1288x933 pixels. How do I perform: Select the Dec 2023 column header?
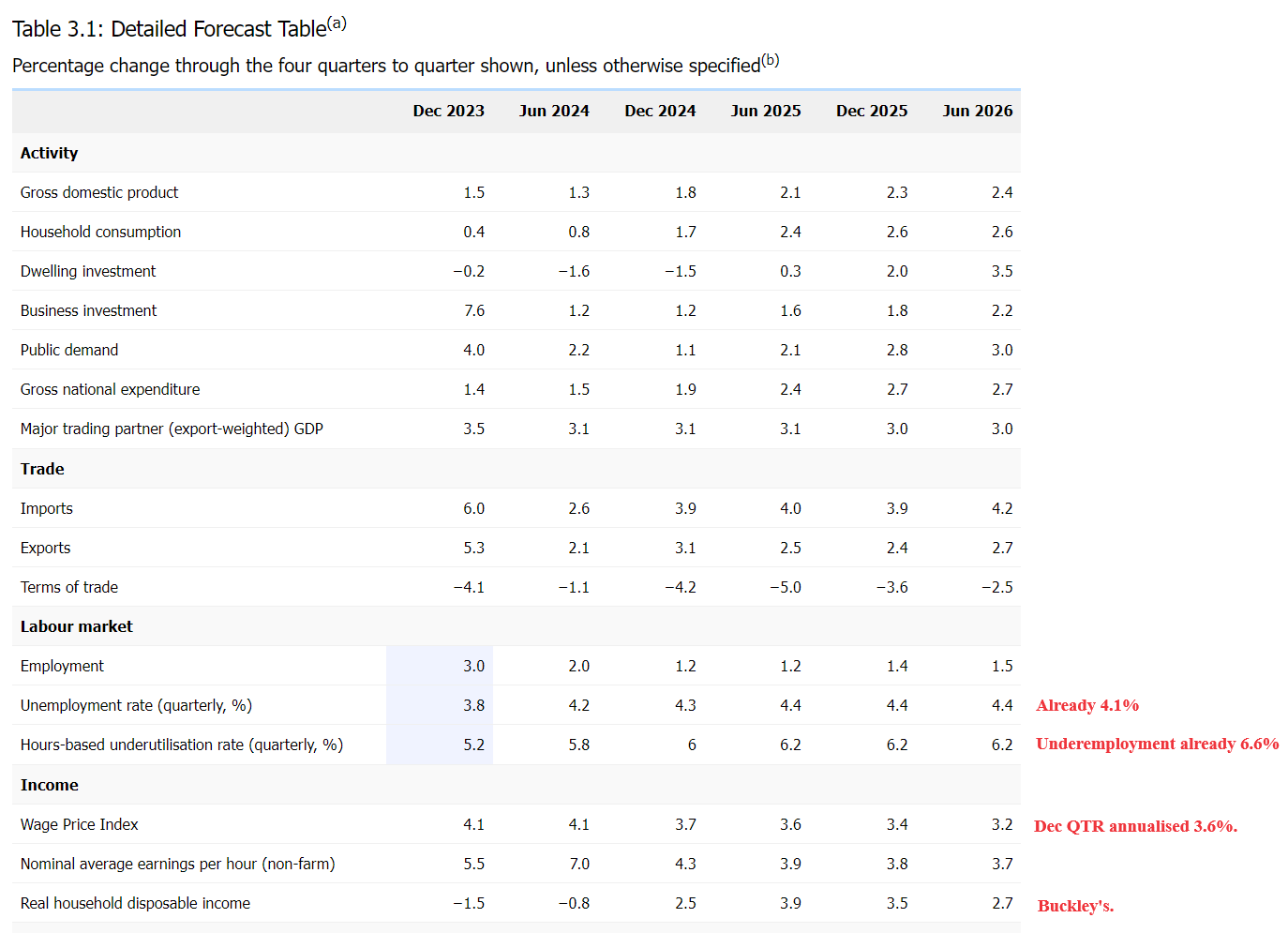448,111
